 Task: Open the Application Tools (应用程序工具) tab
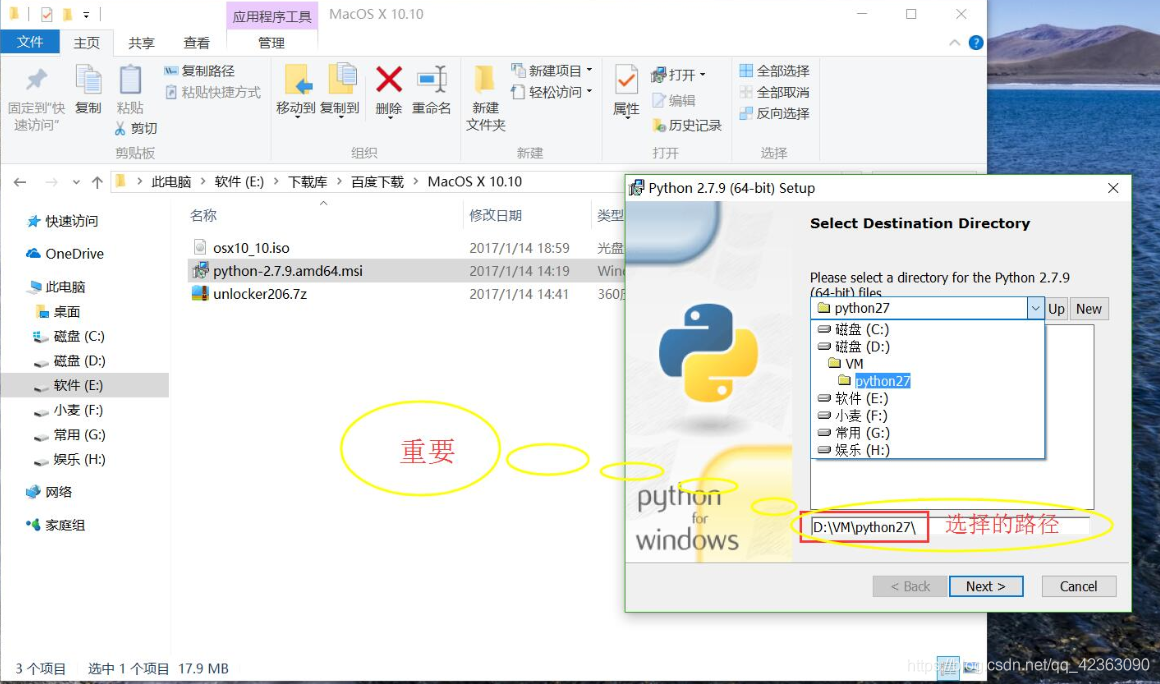point(272,16)
